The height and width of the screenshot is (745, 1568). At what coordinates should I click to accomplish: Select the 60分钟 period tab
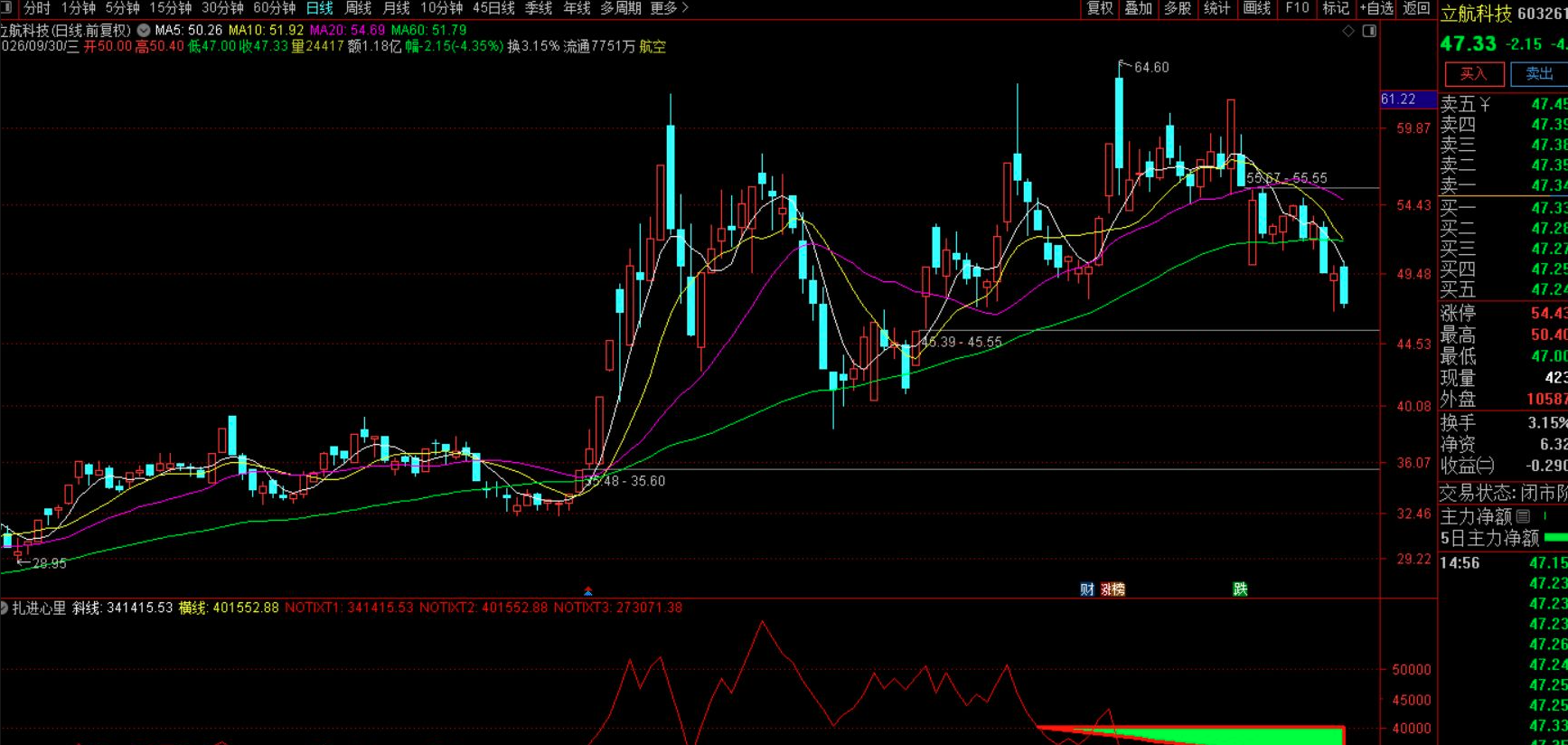click(x=274, y=8)
